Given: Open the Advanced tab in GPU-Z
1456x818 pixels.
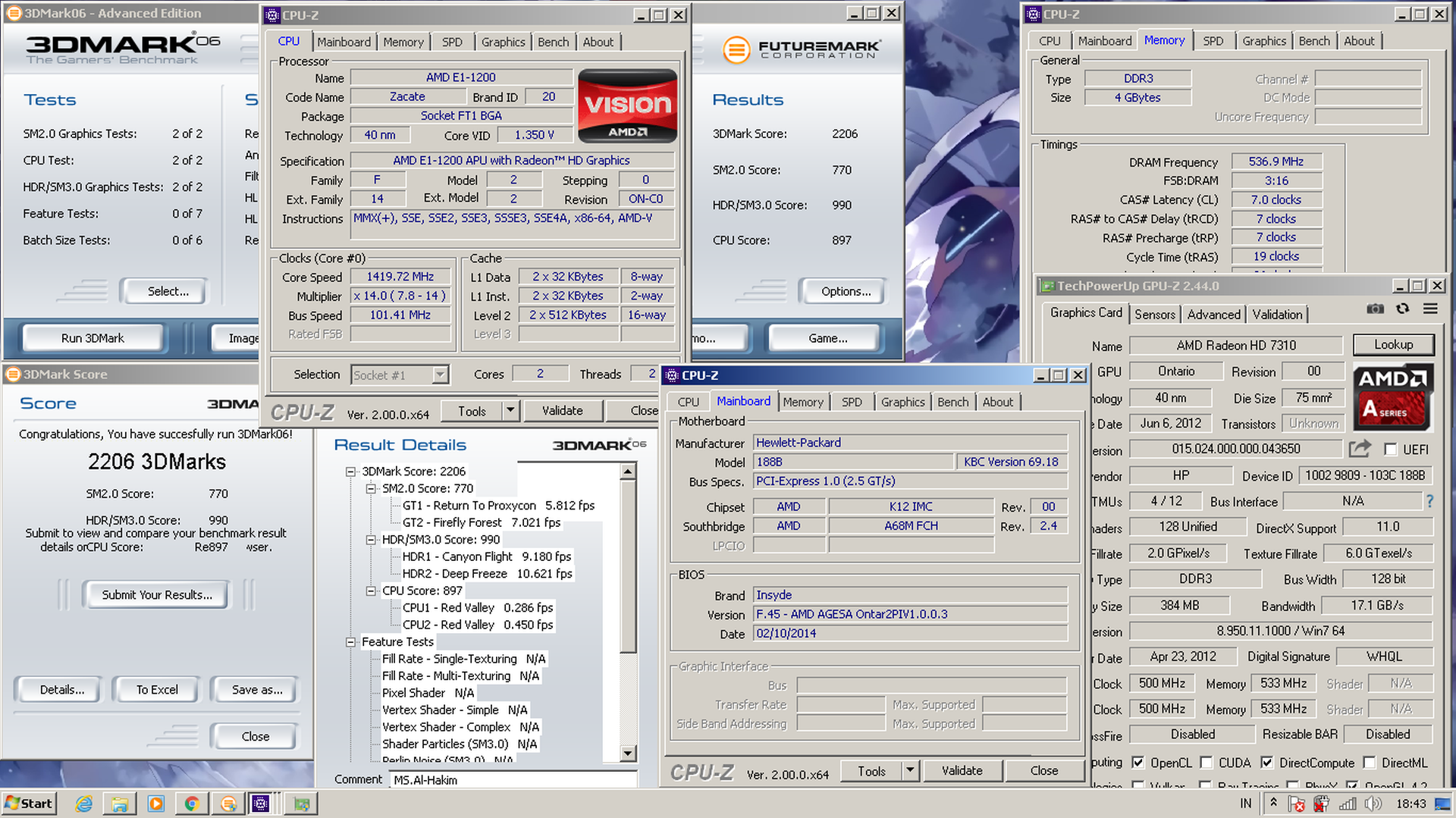Looking at the screenshot, I should coord(1213,314).
